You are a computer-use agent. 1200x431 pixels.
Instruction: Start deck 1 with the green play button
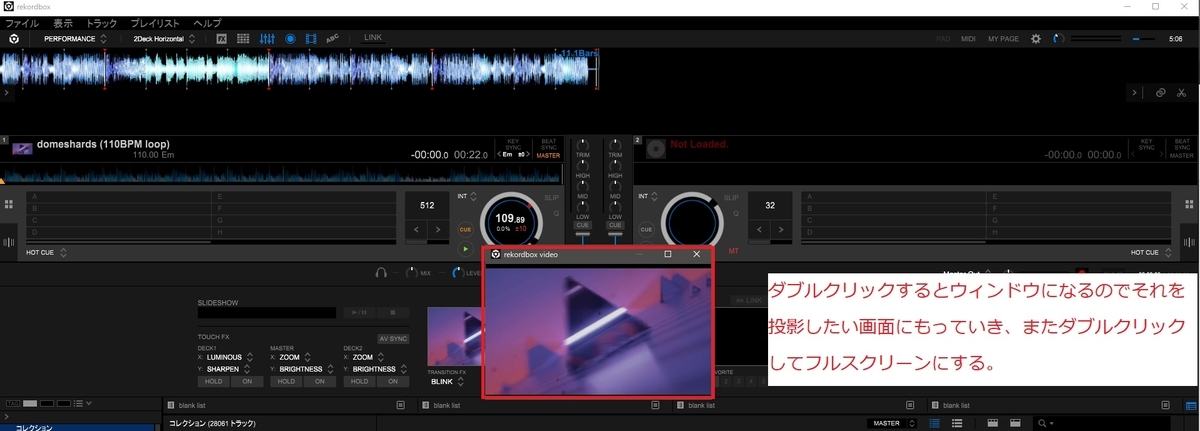tap(465, 248)
